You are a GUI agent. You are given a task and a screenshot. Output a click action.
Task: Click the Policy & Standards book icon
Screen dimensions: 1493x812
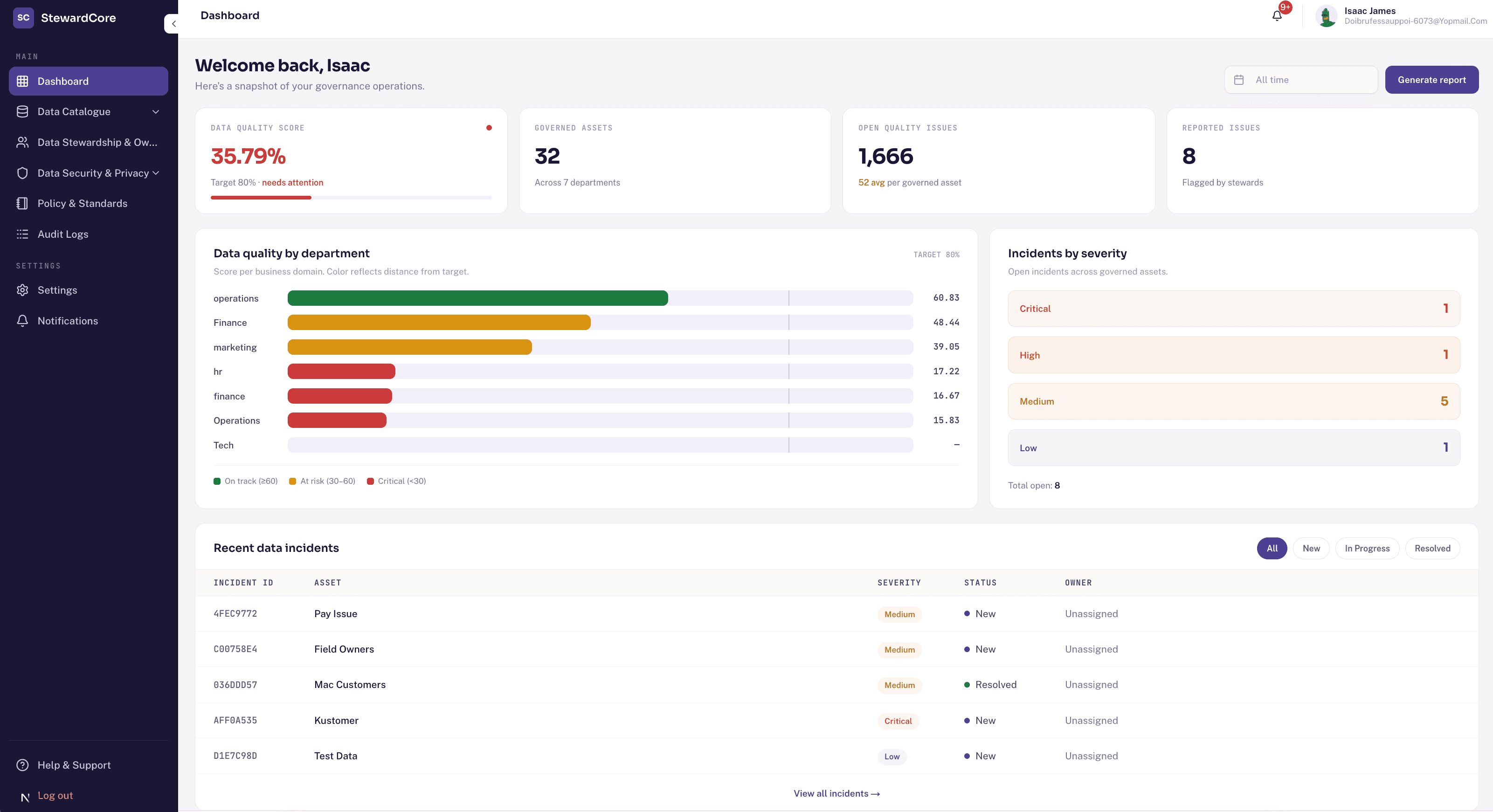tap(22, 203)
